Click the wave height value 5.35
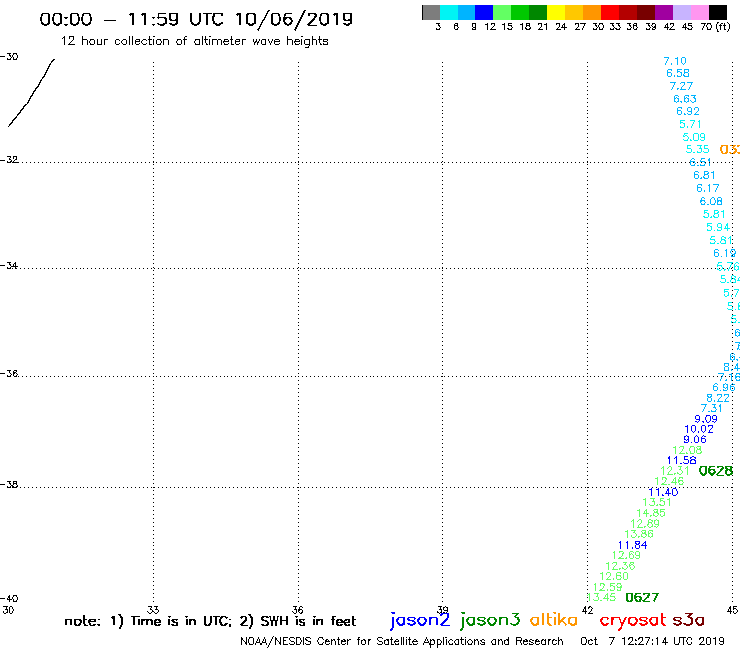 click(697, 149)
